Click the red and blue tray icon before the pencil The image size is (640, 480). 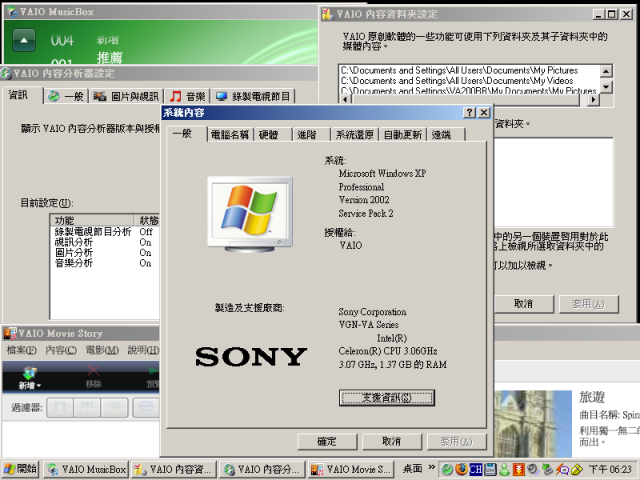562,469
